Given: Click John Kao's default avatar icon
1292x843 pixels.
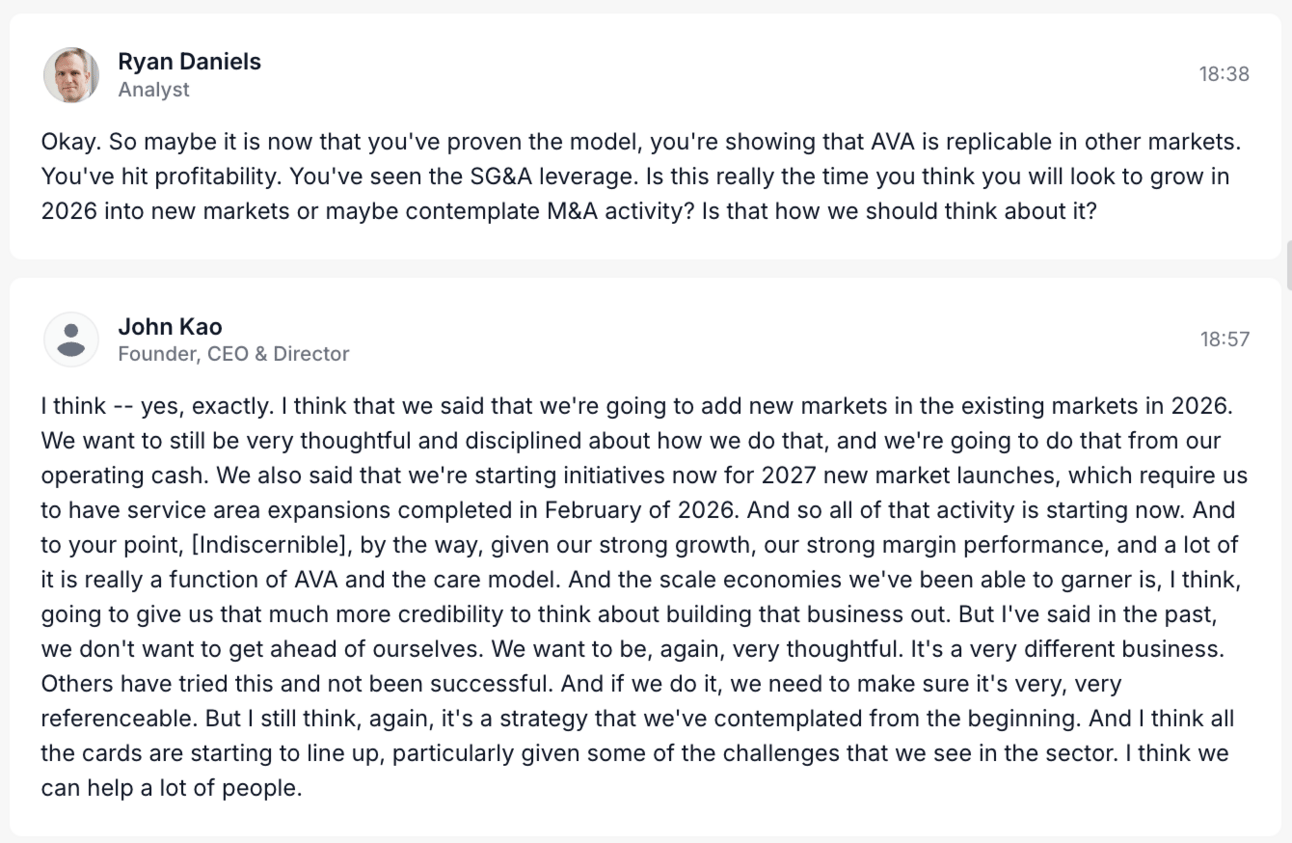Looking at the screenshot, I should [x=71, y=340].
